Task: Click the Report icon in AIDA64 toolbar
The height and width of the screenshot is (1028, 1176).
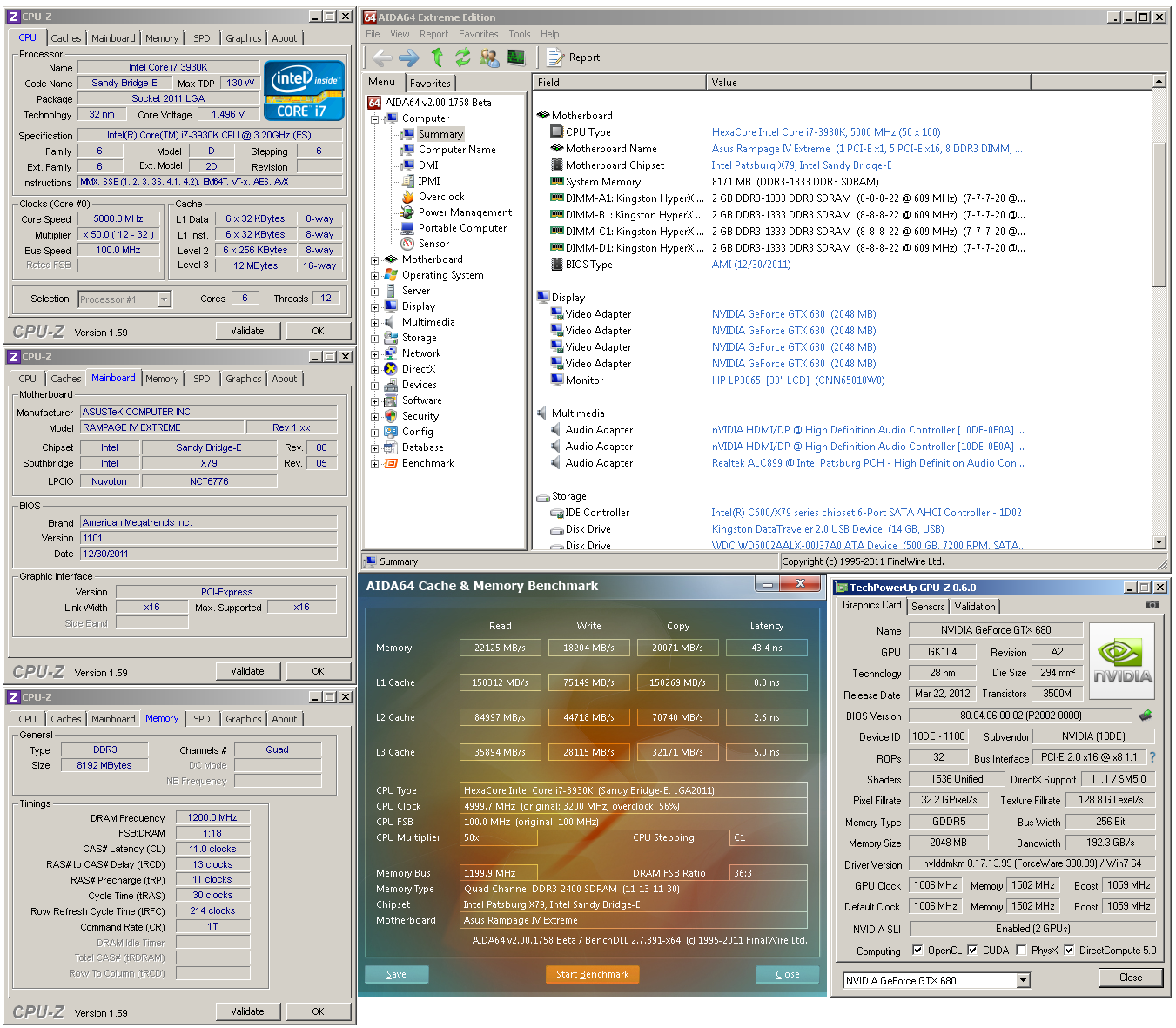Action: 554,57
